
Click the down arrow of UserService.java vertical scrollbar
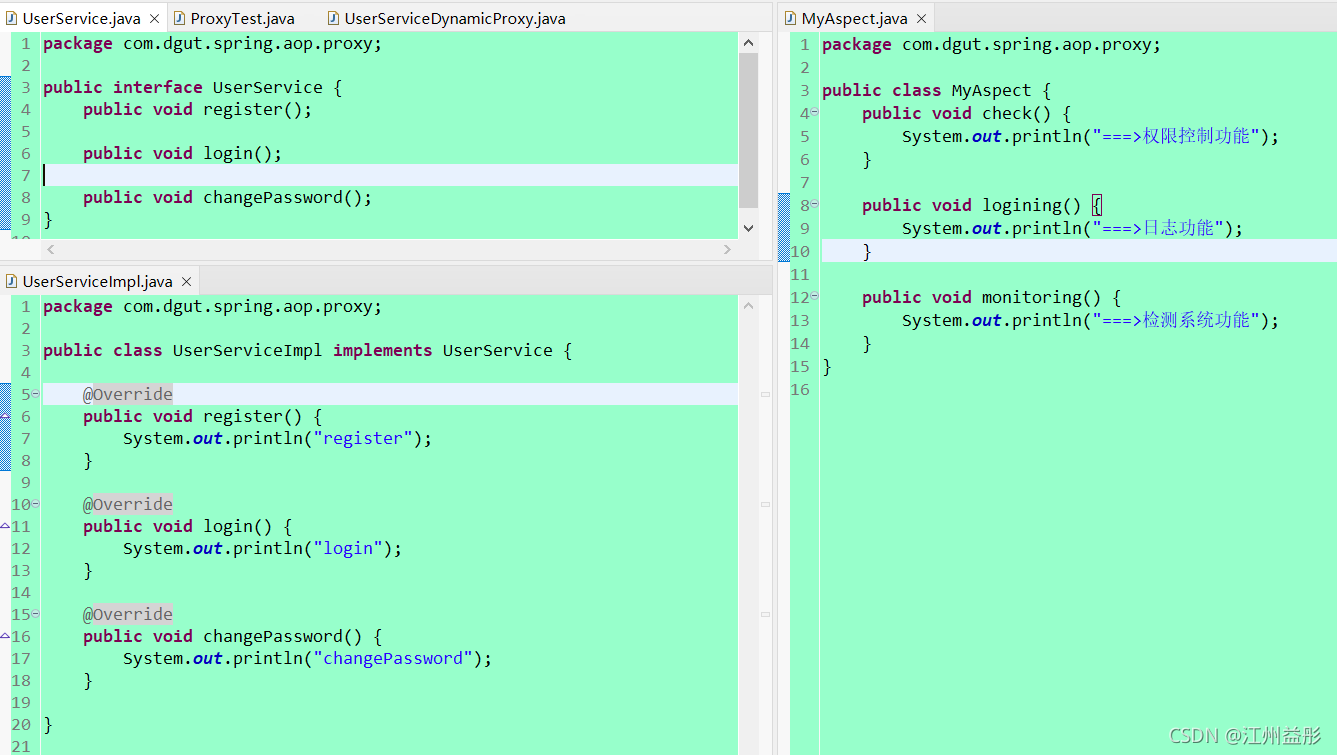click(x=748, y=228)
